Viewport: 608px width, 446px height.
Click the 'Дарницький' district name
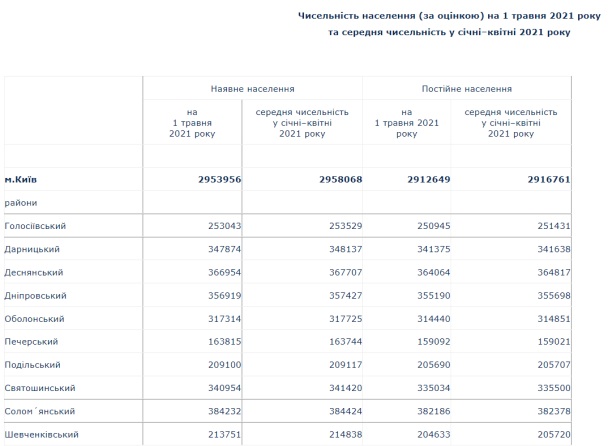click(32, 249)
